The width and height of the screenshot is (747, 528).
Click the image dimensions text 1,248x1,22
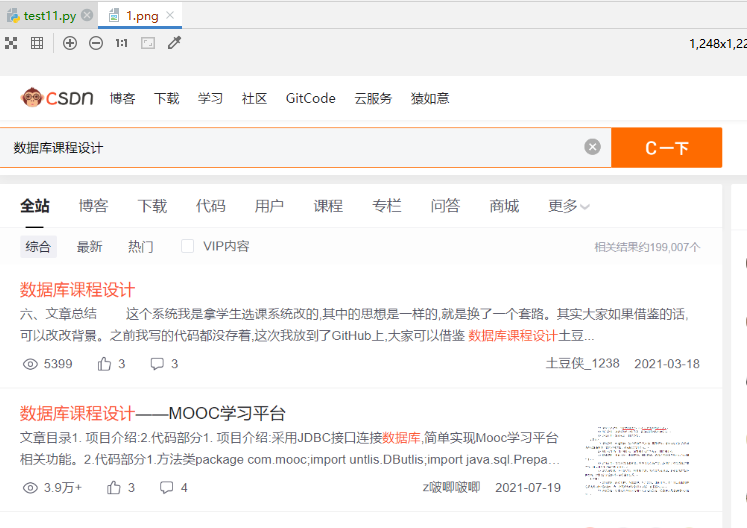[x=717, y=44]
